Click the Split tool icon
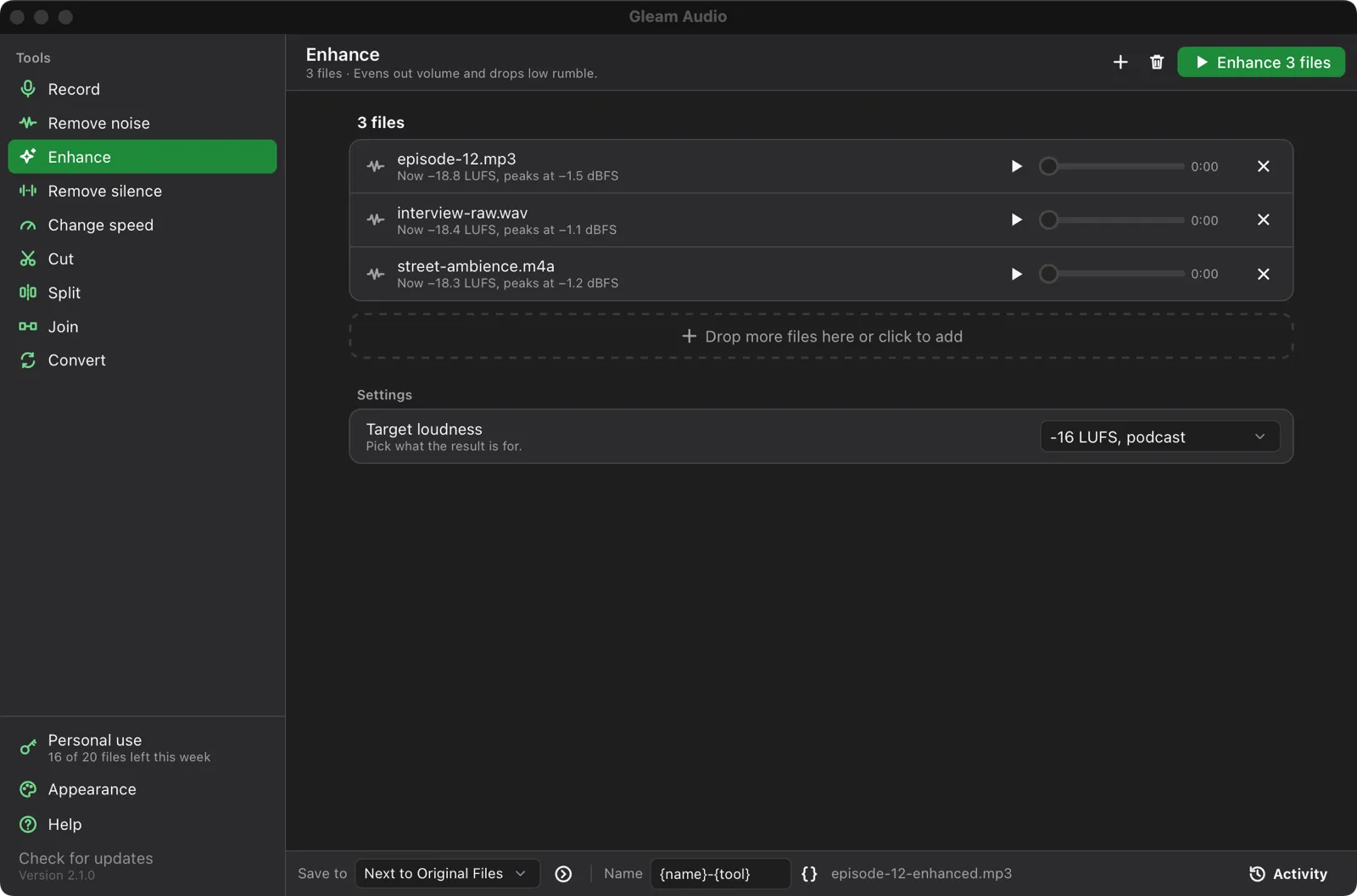Screen dimensions: 1357x896 (x=28, y=292)
